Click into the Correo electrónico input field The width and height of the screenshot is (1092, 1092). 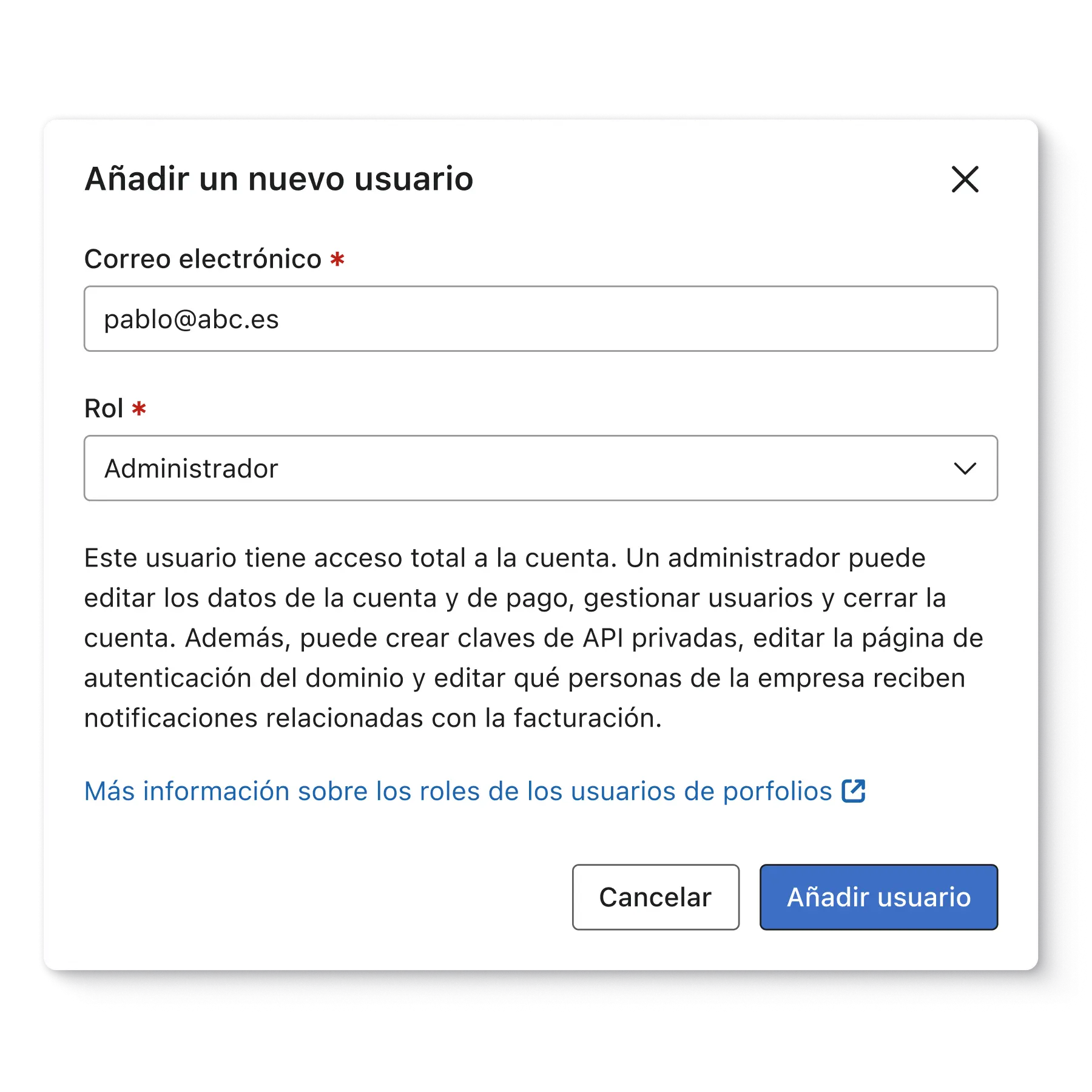point(541,319)
